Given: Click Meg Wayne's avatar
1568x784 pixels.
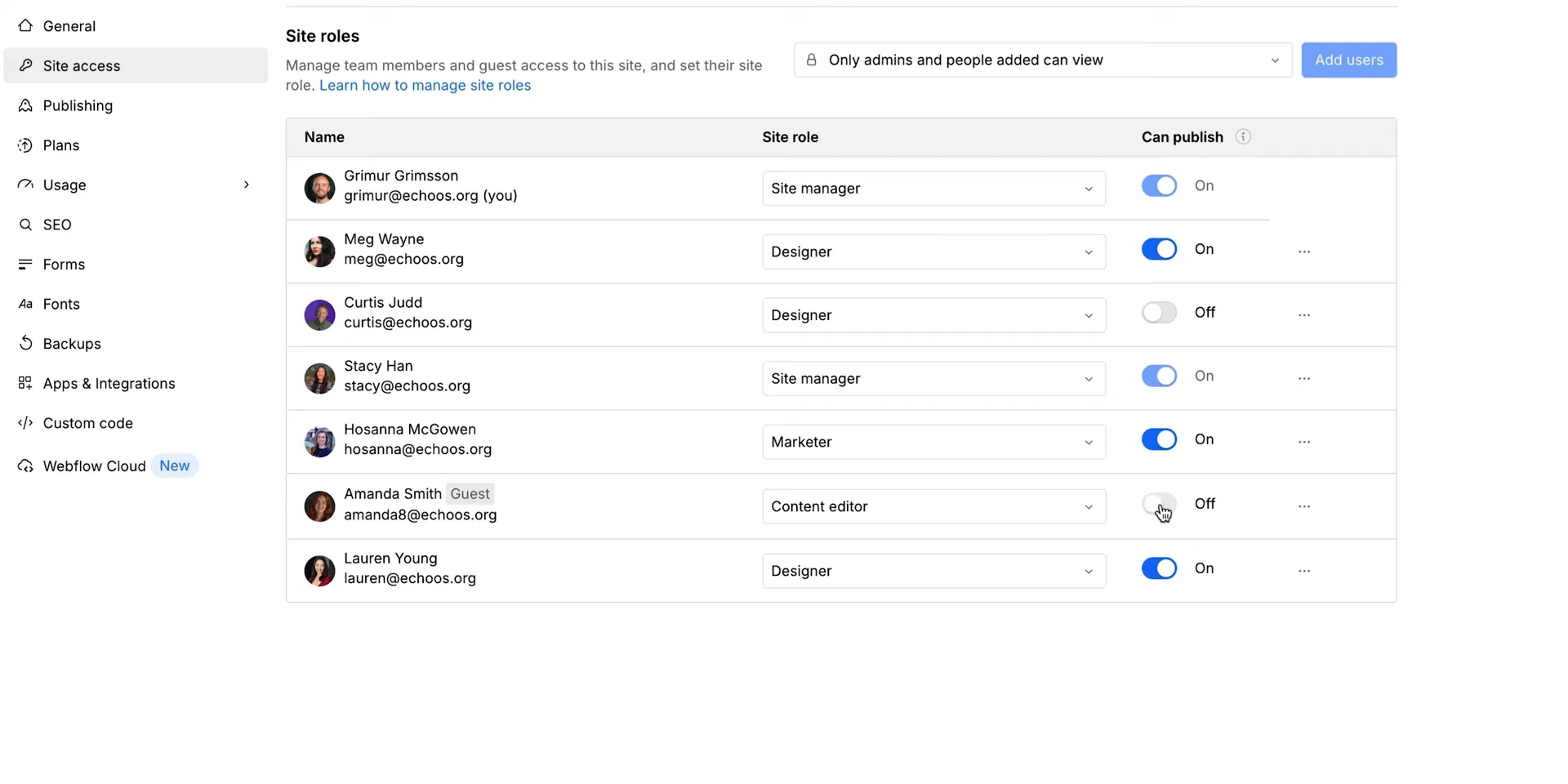Looking at the screenshot, I should tap(319, 252).
